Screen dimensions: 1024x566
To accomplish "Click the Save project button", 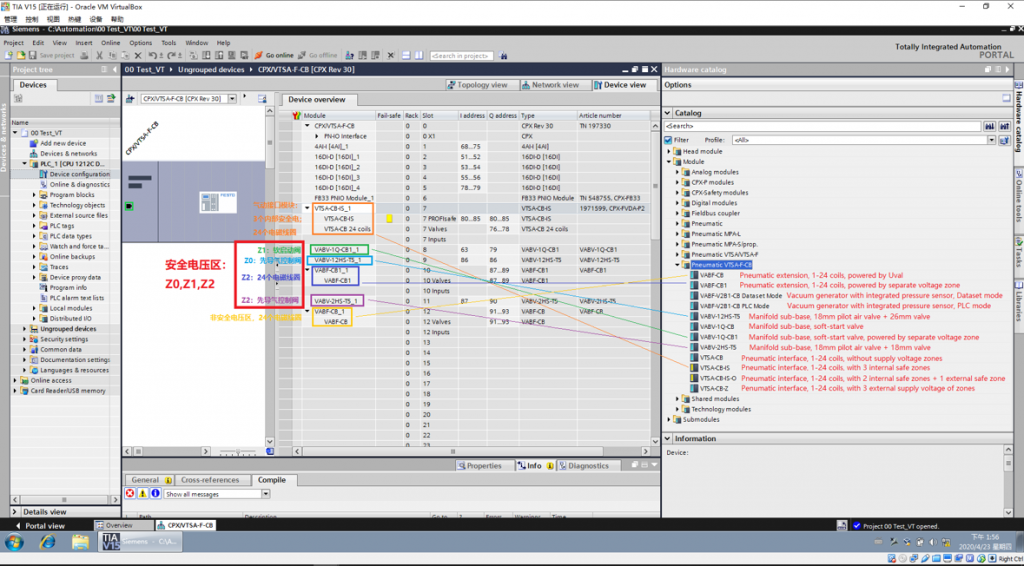I will [52, 55].
